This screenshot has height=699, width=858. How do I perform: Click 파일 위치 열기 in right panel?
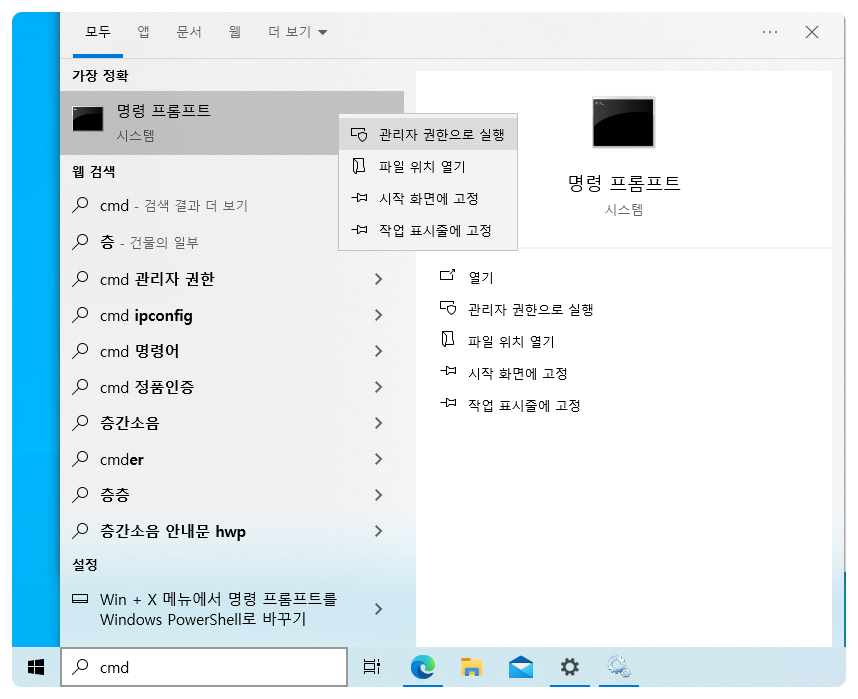pyautogui.click(x=511, y=342)
